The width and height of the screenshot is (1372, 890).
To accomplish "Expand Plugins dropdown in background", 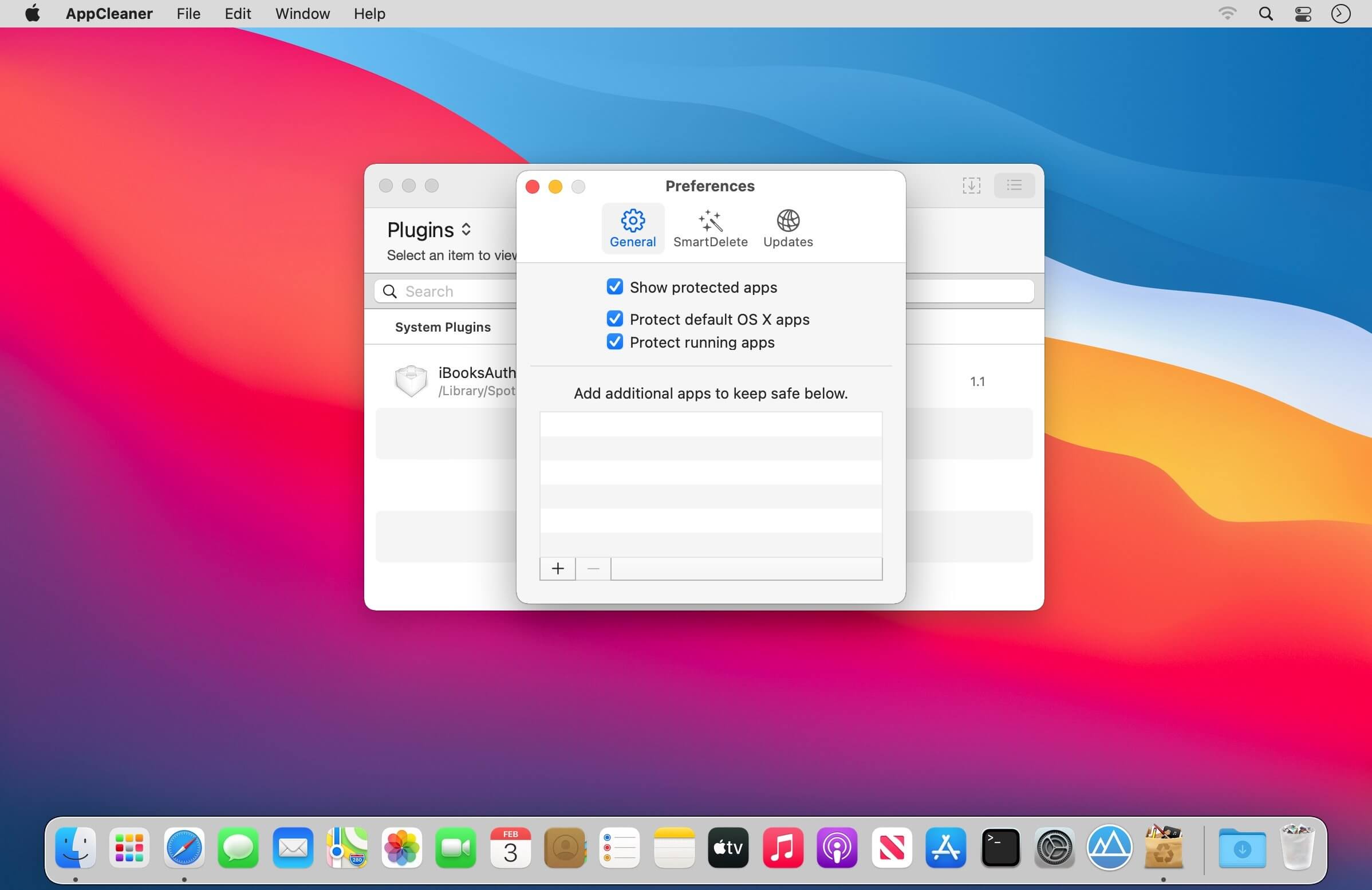I will (429, 229).
